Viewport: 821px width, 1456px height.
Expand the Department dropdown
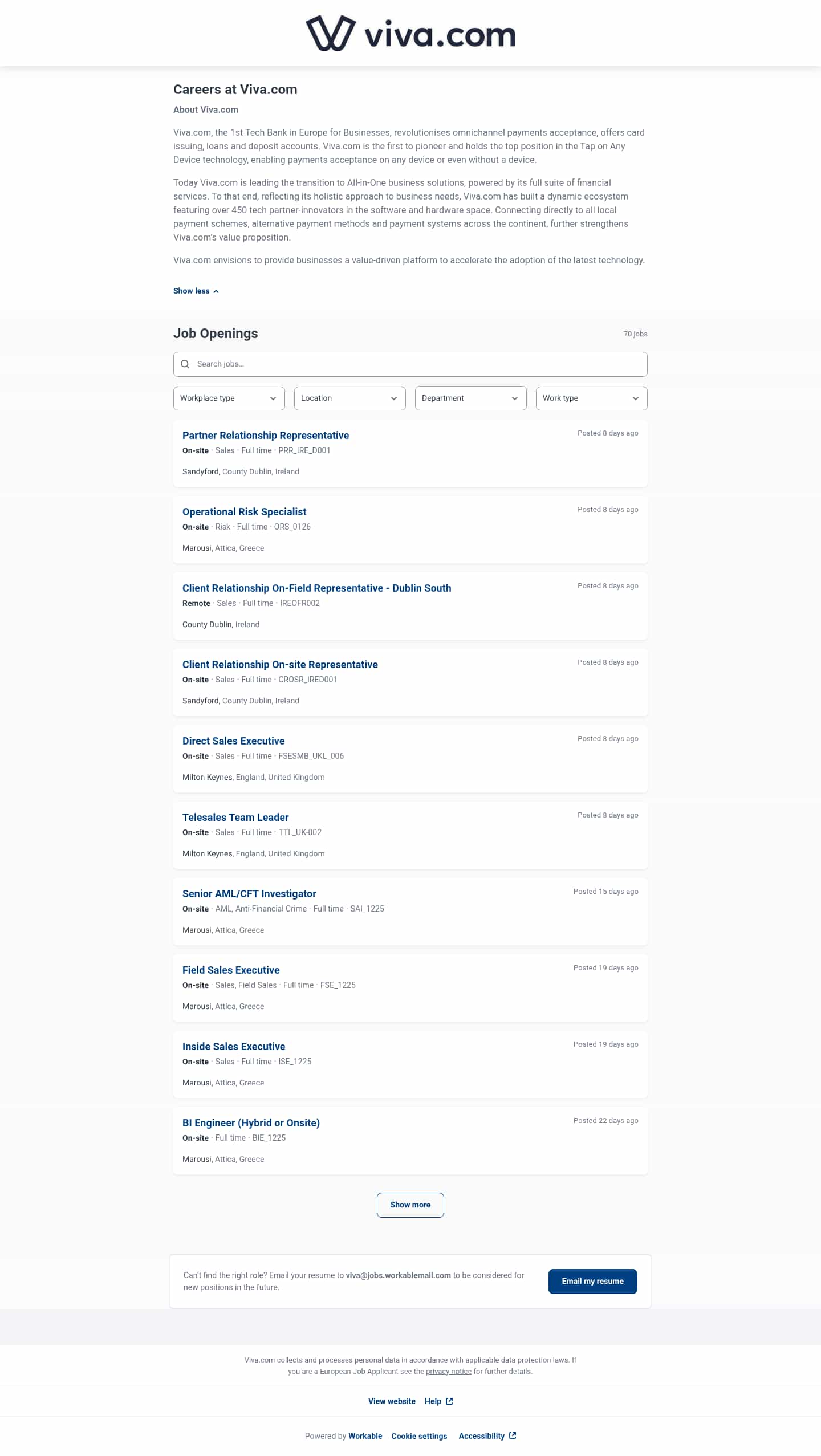tap(470, 398)
